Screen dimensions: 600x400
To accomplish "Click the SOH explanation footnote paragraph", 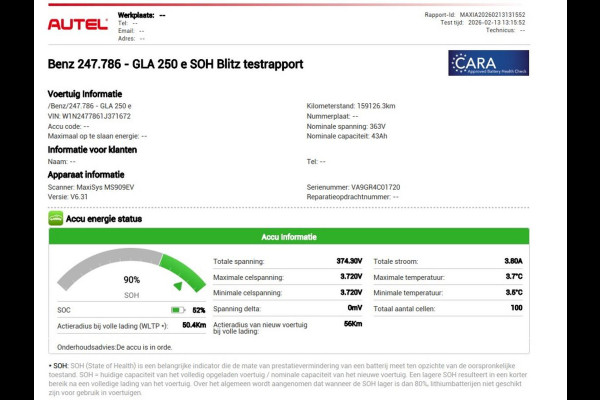I will click(288, 379).
